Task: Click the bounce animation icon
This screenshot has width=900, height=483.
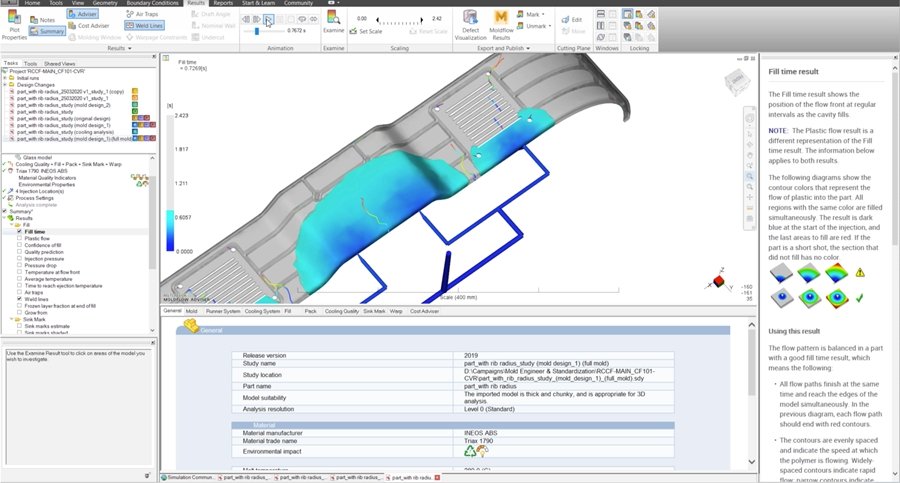Action: pyautogui.click(x=313, y=19)
